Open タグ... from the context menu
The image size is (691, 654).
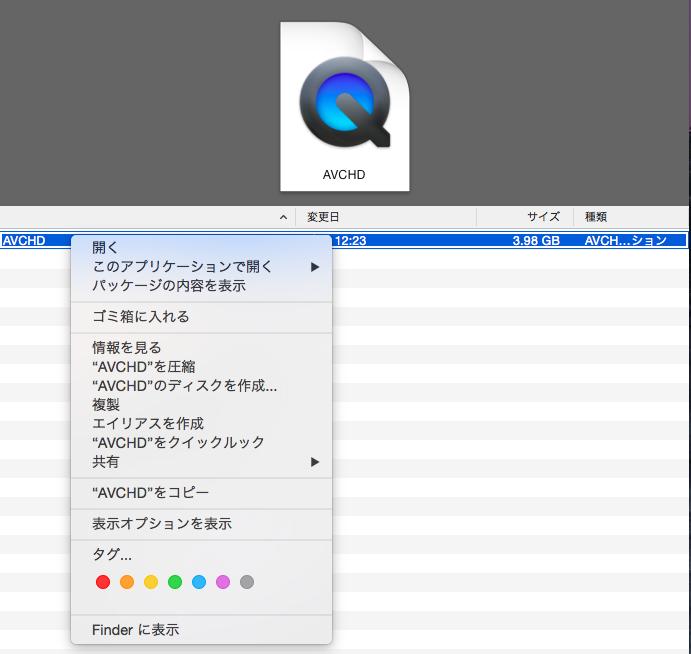112,555
